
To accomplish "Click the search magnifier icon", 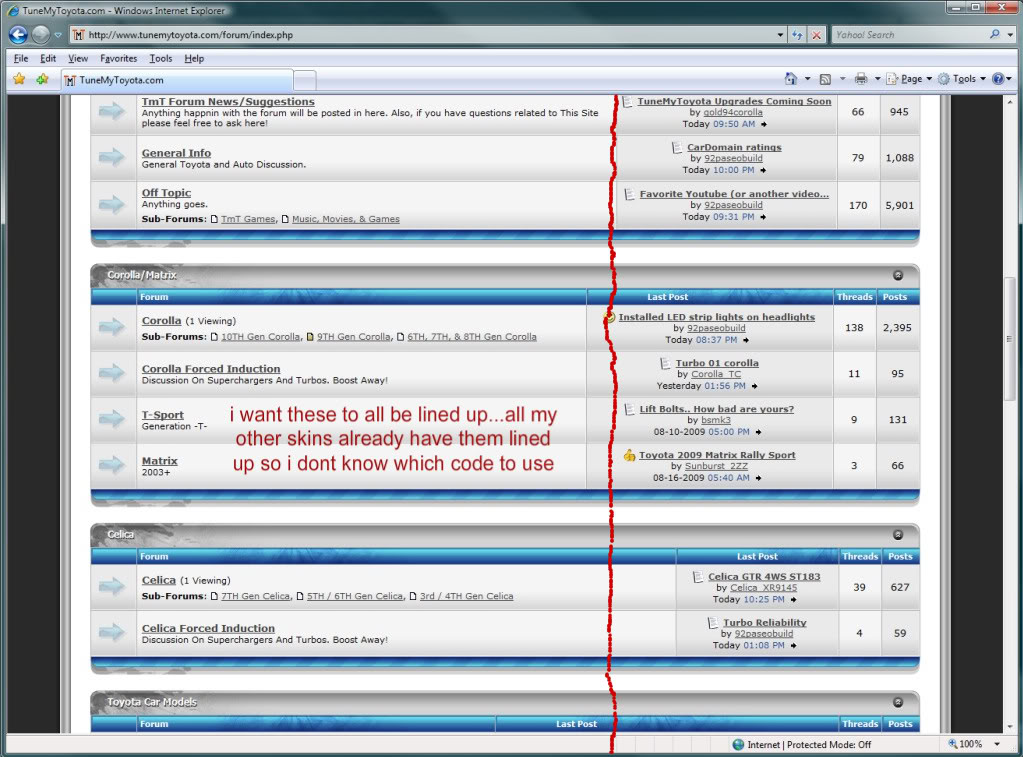I will click(x=995, y=35).
